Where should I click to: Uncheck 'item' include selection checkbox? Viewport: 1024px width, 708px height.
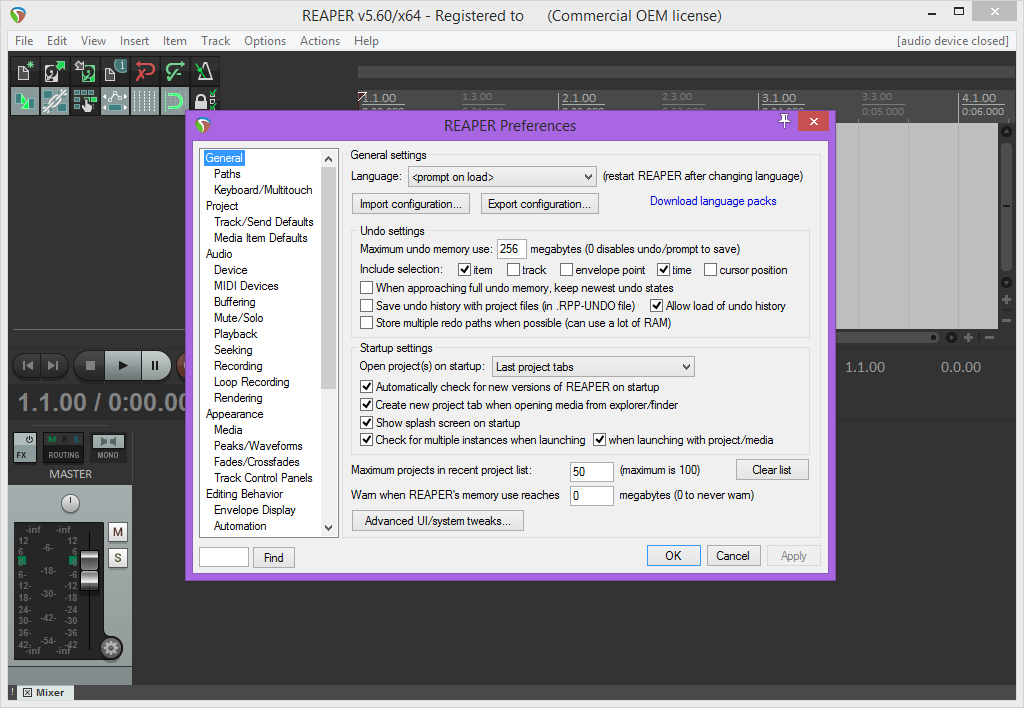pyautogui.click(x=464, y=270)
